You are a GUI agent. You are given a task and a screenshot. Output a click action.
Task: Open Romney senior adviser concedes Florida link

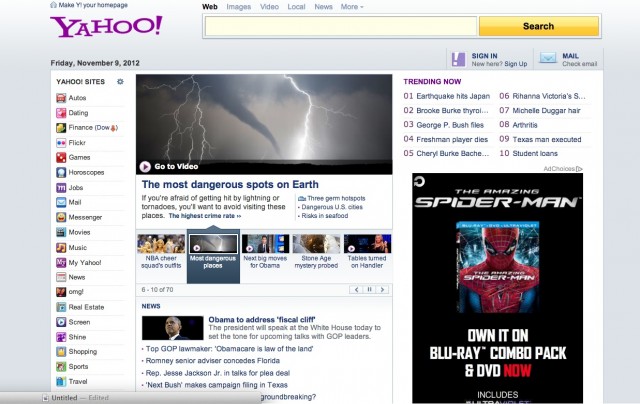[213, 361]
